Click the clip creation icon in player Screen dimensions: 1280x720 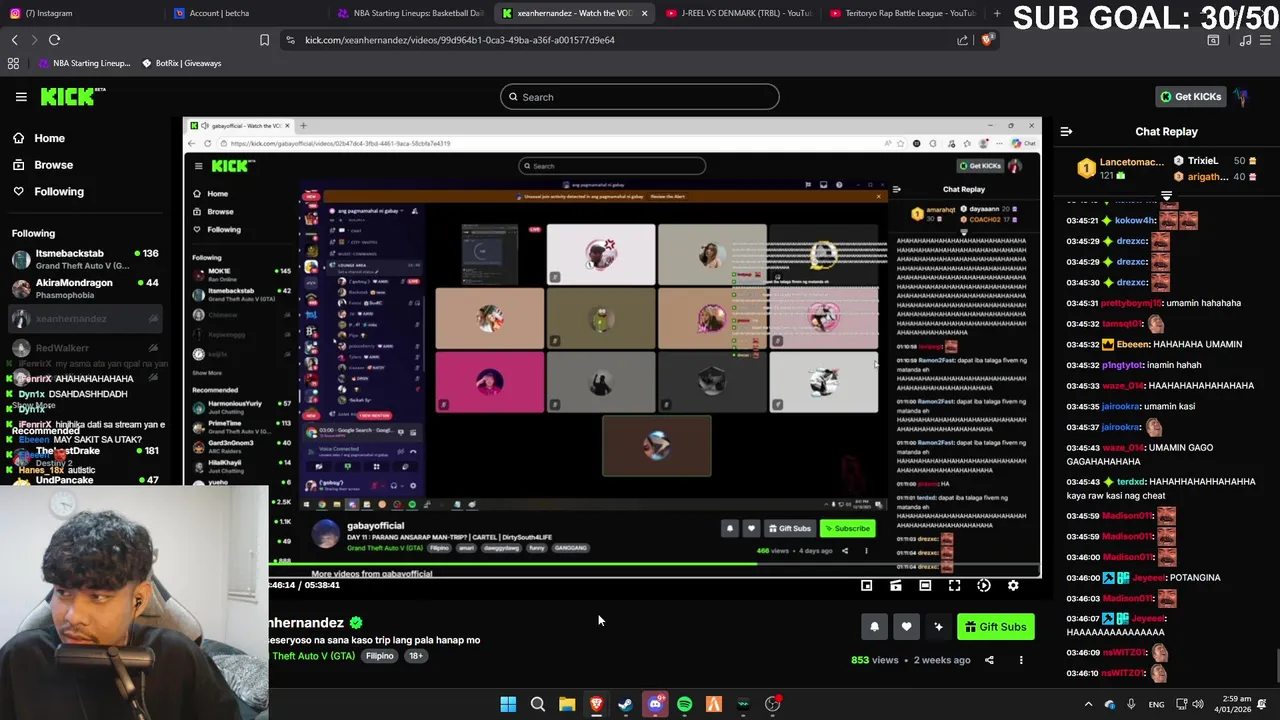coord(896,586)
